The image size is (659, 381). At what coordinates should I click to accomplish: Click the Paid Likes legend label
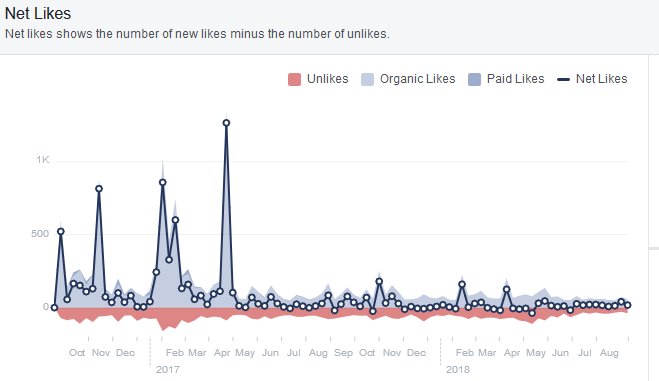pos(515,79)
